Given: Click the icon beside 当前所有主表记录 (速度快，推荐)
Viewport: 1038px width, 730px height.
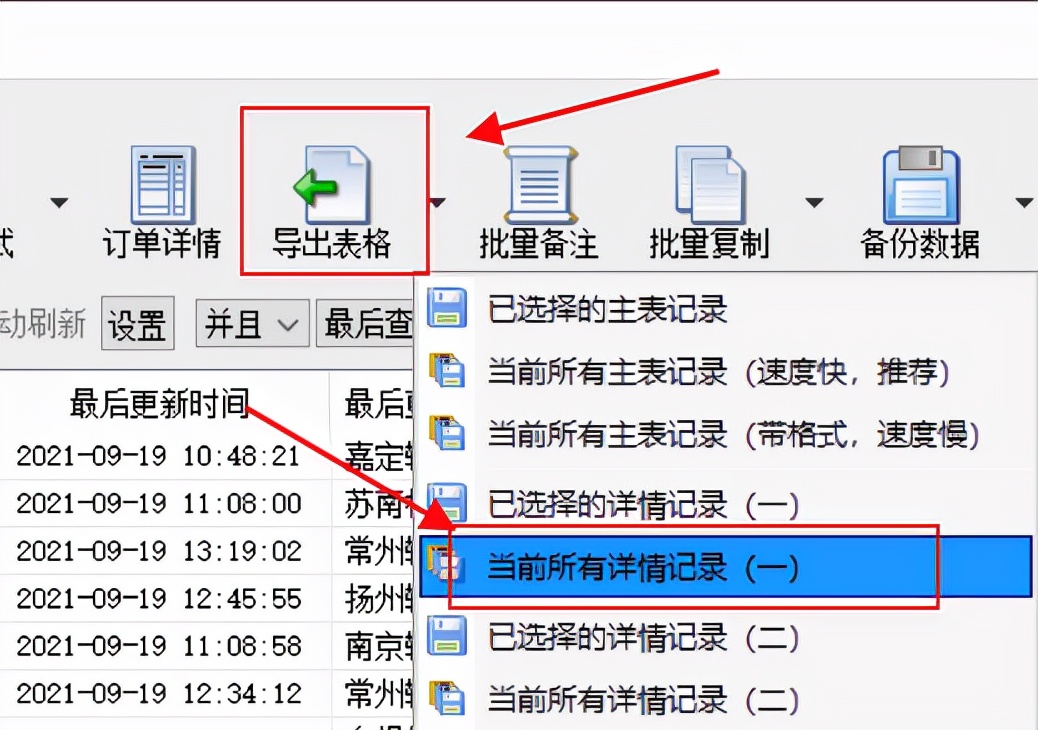Looking at the screenshot, I should 447,371.
